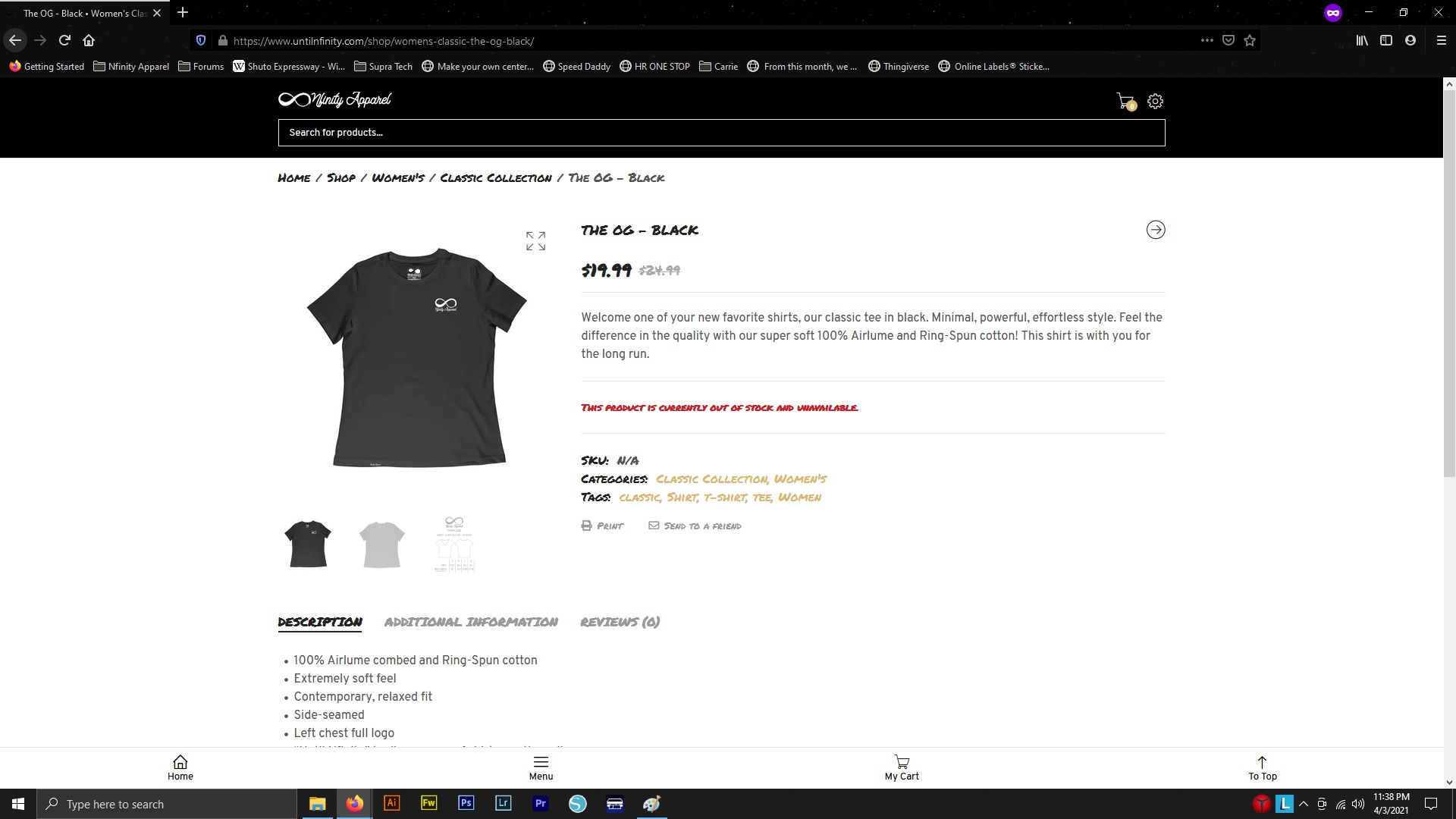Navigate to Home breadcrumb
The image size is (1456, 819).
(294, 178)
